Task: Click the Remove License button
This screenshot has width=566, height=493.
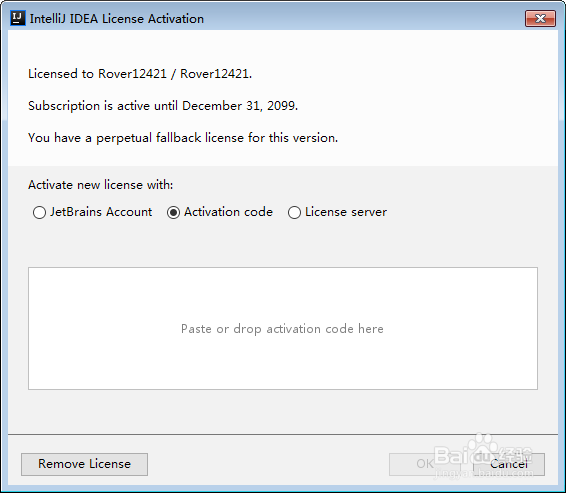Action: [84, 464]
